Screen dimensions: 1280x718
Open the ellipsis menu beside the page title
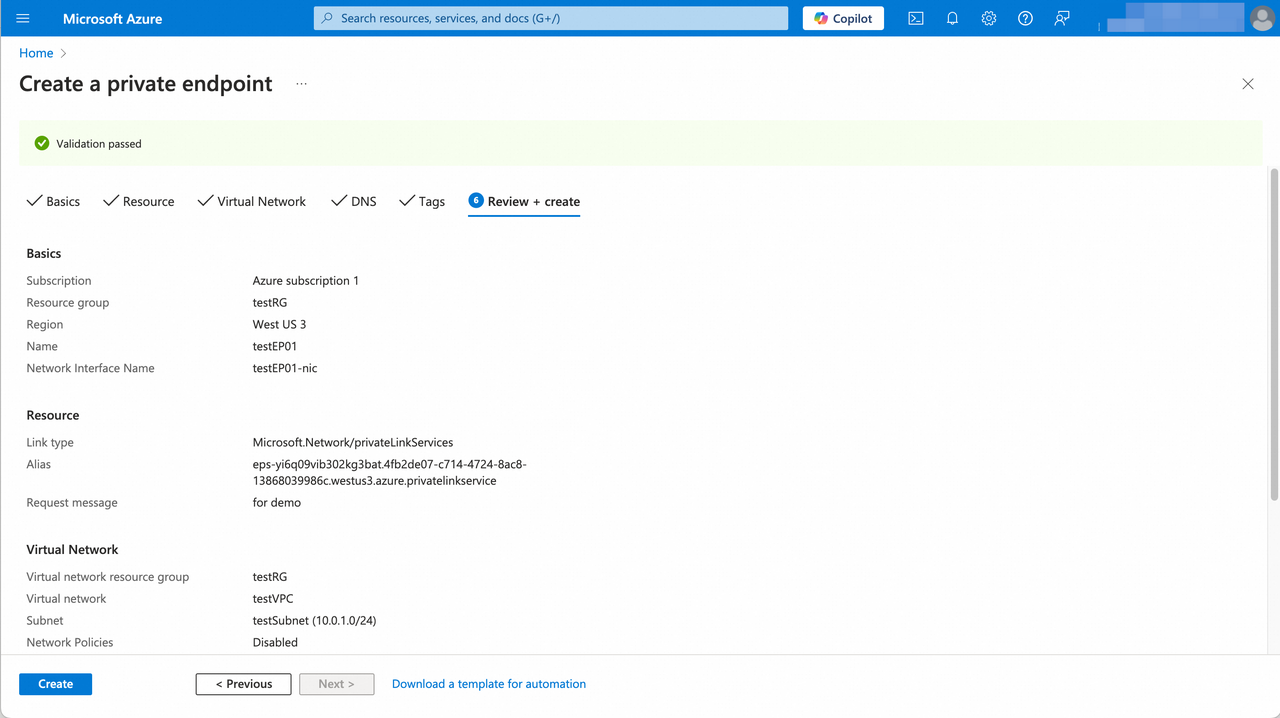(x=301, y=85)
